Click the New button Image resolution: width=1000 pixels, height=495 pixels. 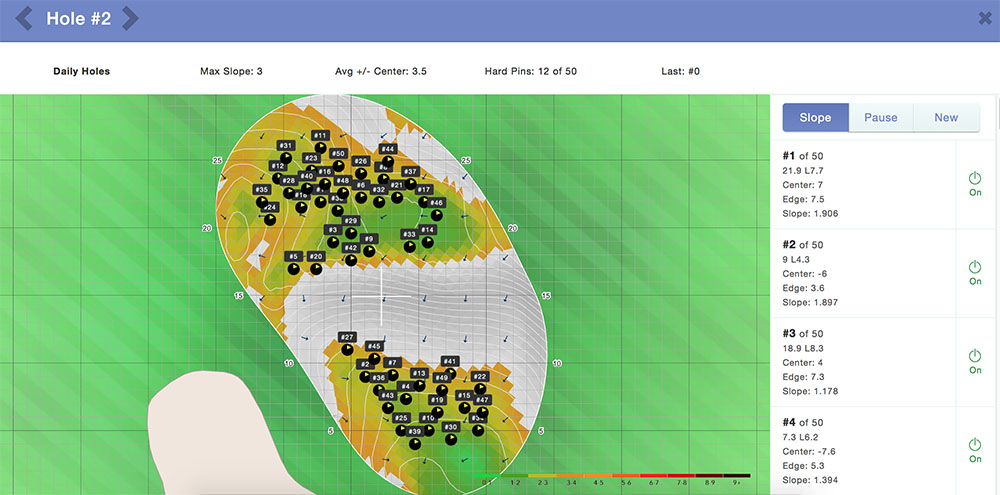click(x=946, y=118)
